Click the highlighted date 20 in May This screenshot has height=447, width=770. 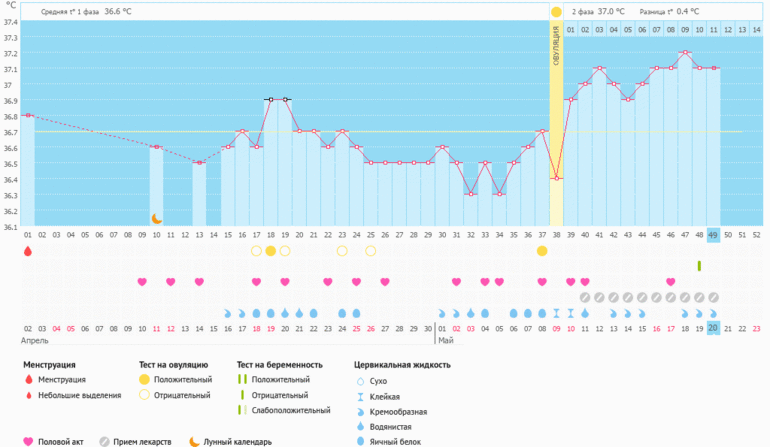click(713, 329)
